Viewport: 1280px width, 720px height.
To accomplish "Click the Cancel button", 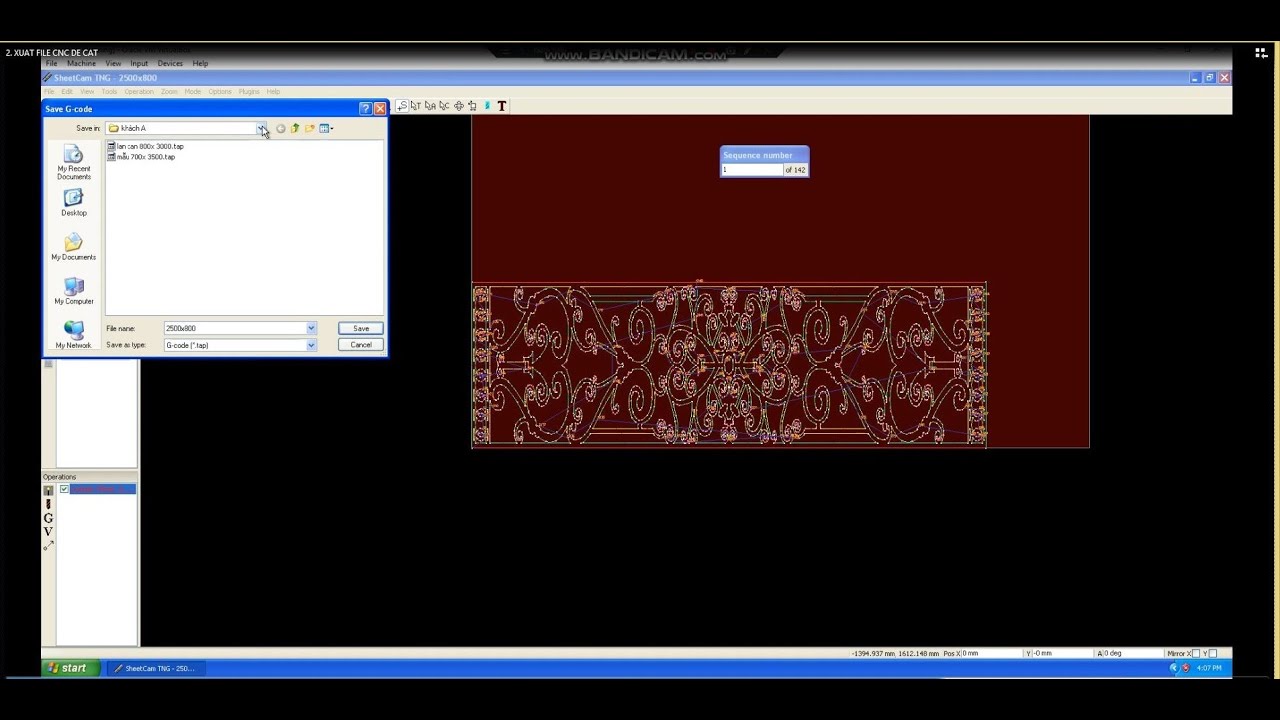I will click(361, 345).
